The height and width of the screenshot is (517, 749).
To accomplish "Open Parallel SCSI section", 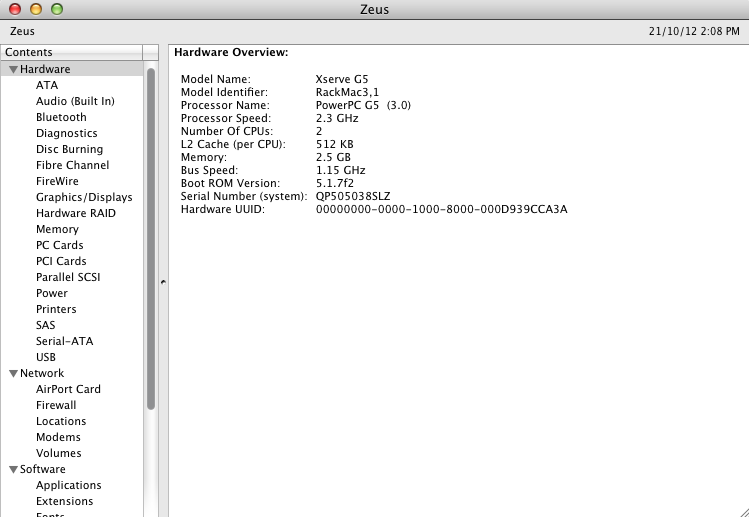I will [68, 277].
